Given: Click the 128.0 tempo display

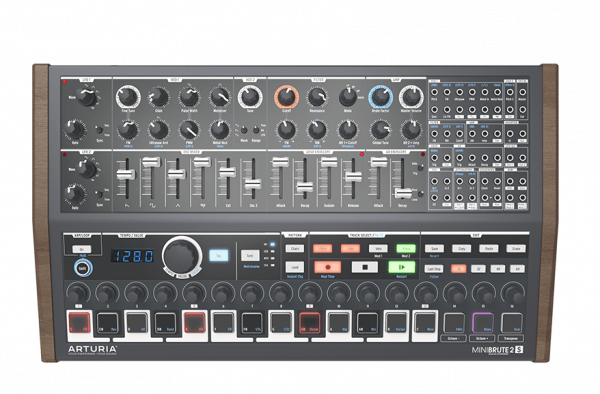Looking at the screenshot, I should pos(132,256).
